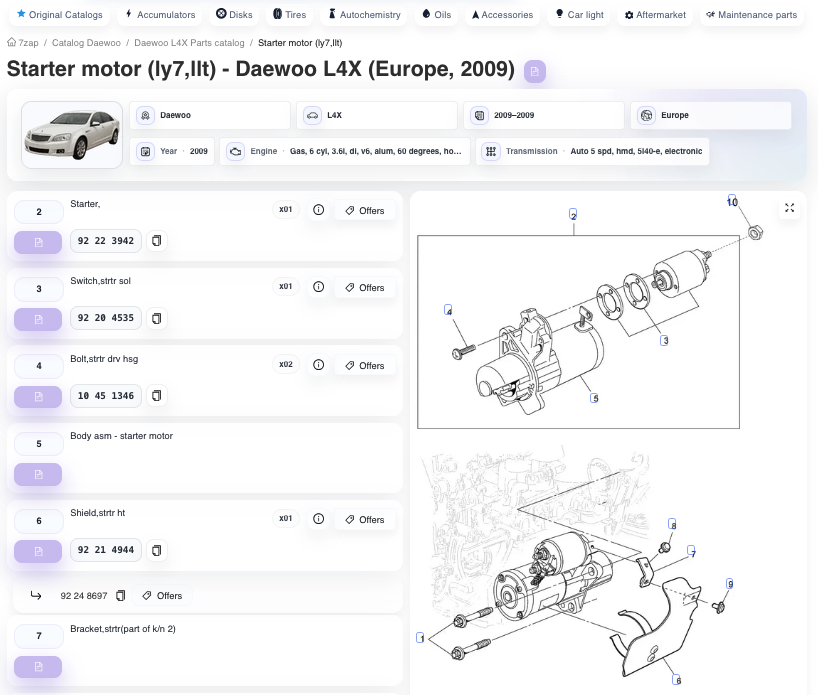Open info for Switch,strtr sol
Image resolution: width=818 pixels, height=695 pixels.
pos(318,286)
